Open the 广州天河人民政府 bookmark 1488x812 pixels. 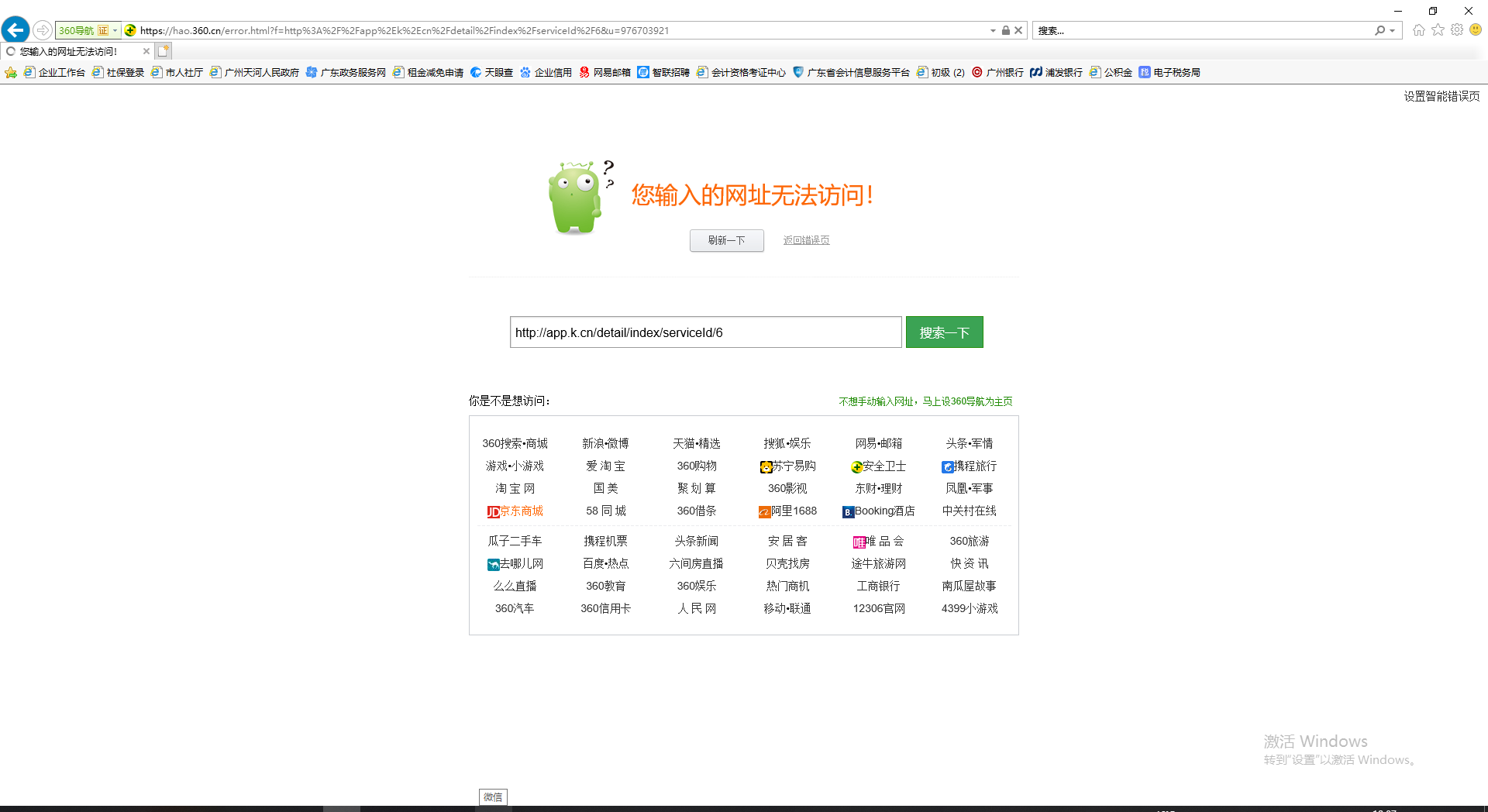coord(255,72)
